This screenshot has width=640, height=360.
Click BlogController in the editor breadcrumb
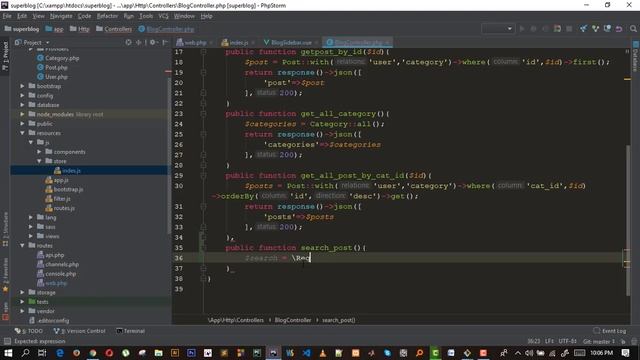click(x=293, y=320)
